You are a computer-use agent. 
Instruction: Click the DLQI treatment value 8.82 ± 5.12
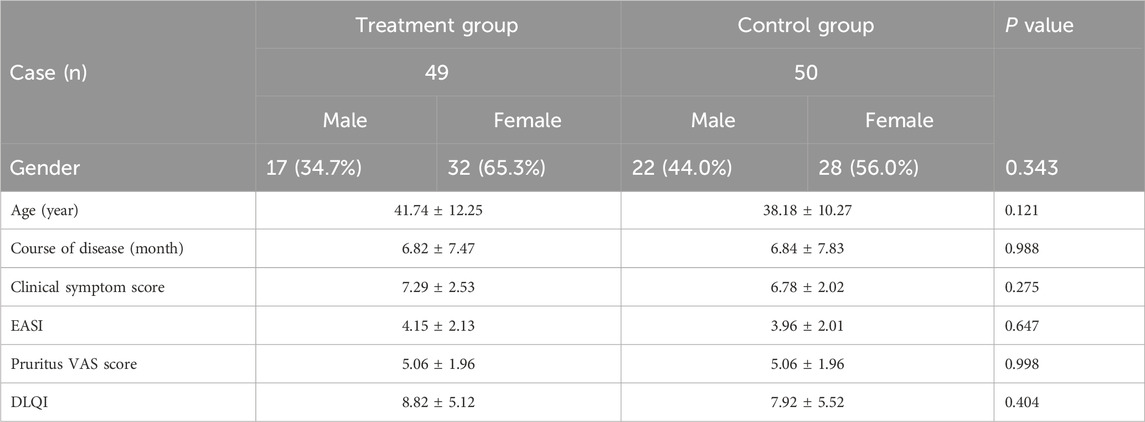pos(437,402)
